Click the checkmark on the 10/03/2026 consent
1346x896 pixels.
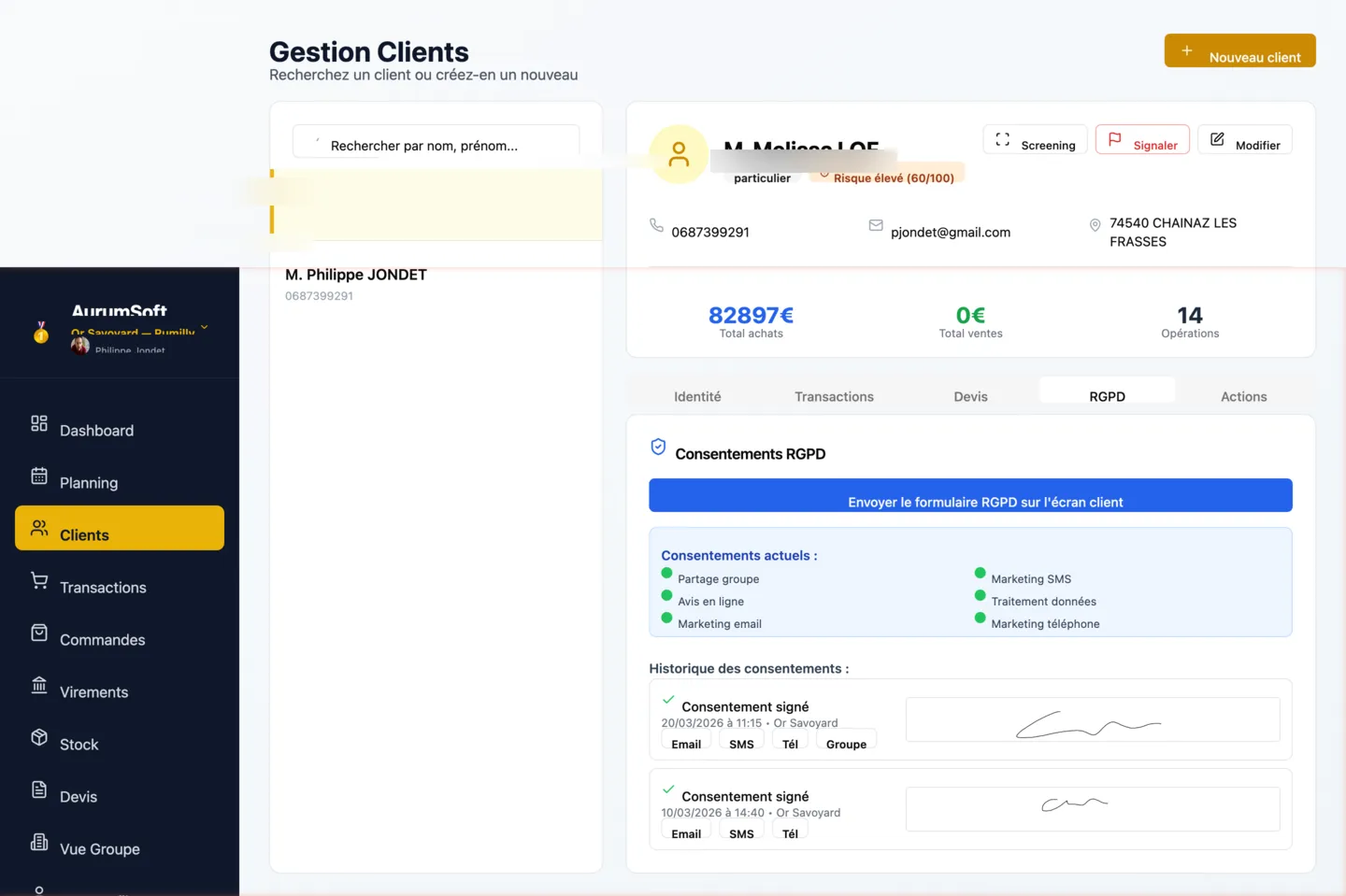click(x=668, y=789)
